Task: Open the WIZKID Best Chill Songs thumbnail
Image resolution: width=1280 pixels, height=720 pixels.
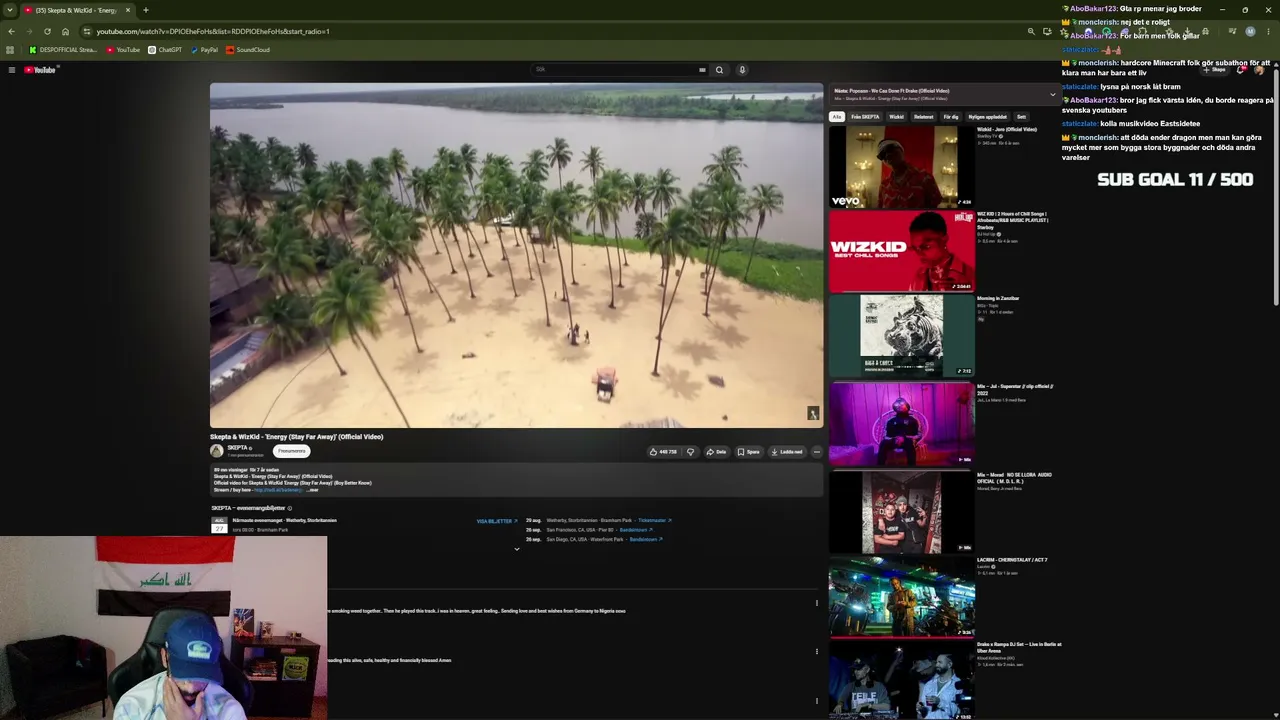Action: point(901,250)
